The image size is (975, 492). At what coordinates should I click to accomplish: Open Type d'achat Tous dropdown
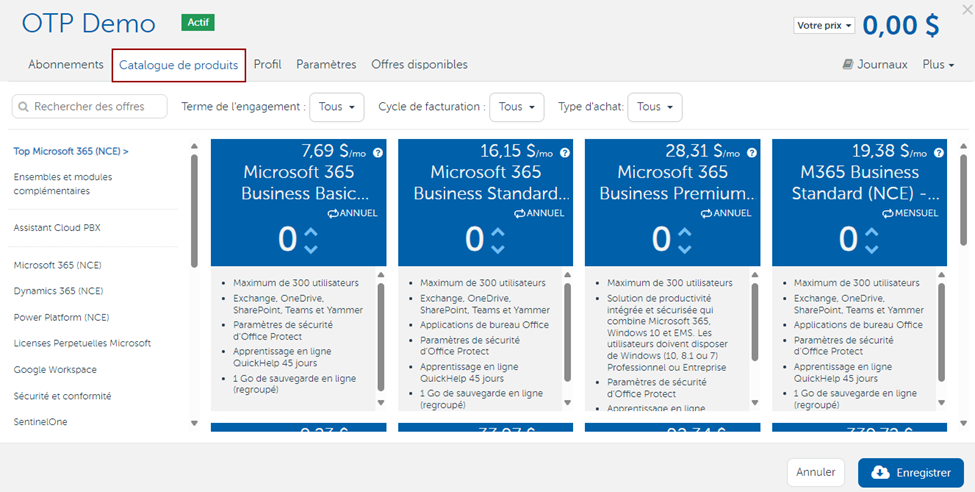[x=655, y=107]
